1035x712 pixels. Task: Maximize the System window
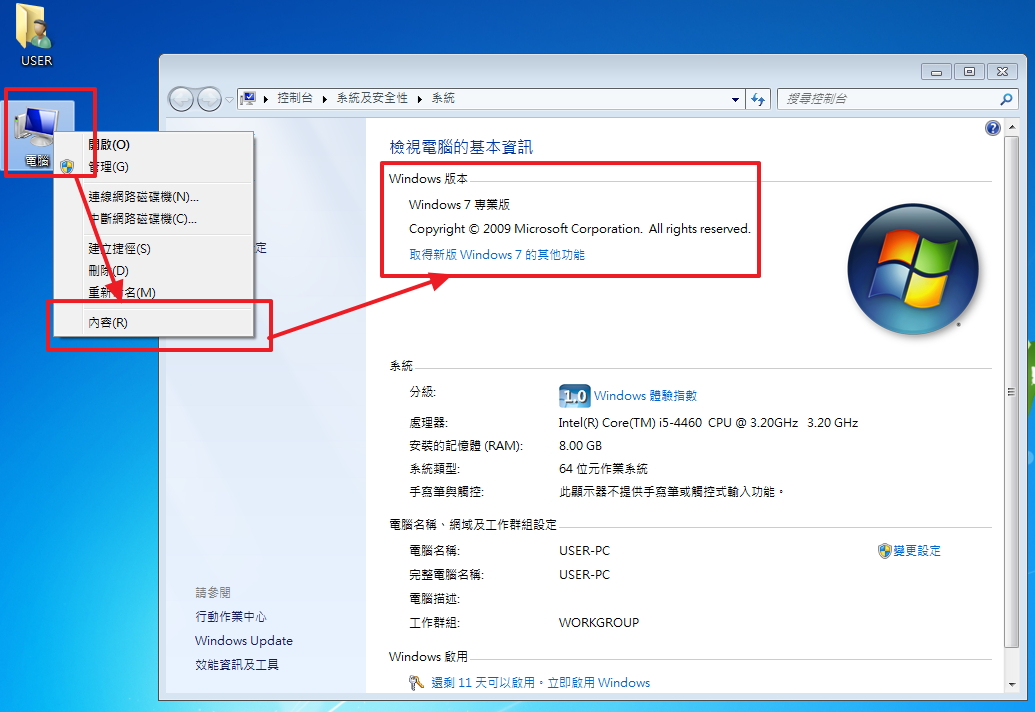[x=969, y=71]
